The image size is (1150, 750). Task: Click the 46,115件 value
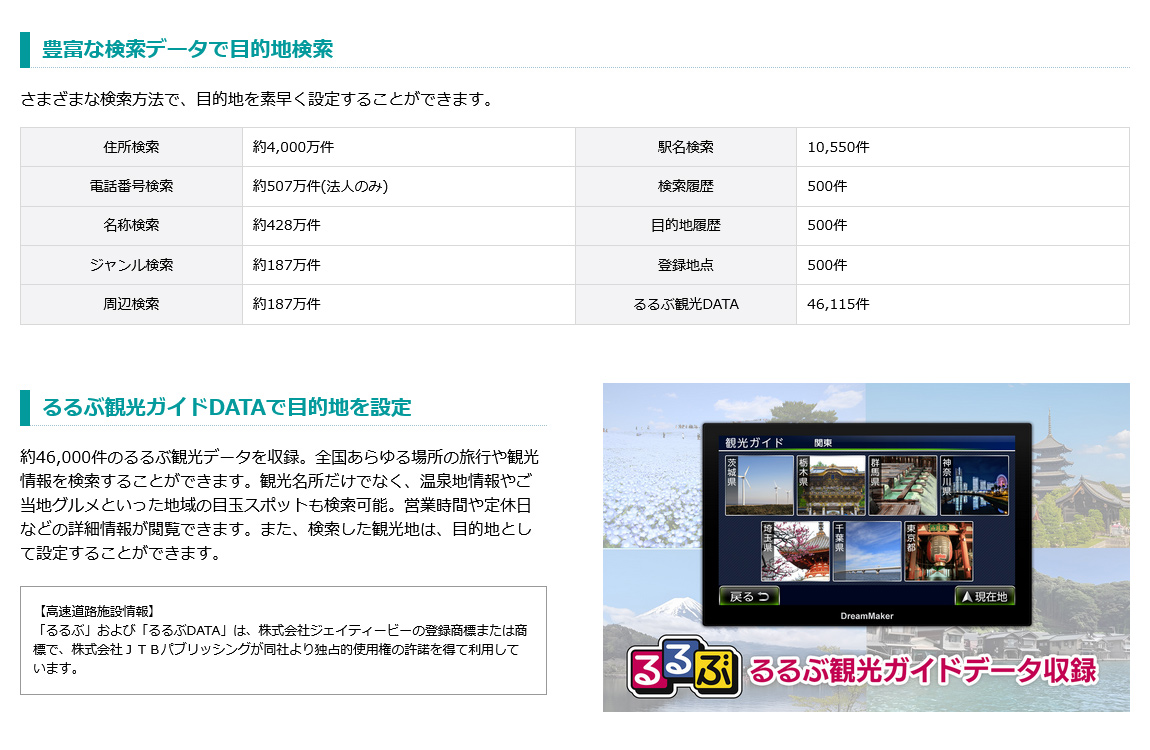pos(838,304)
